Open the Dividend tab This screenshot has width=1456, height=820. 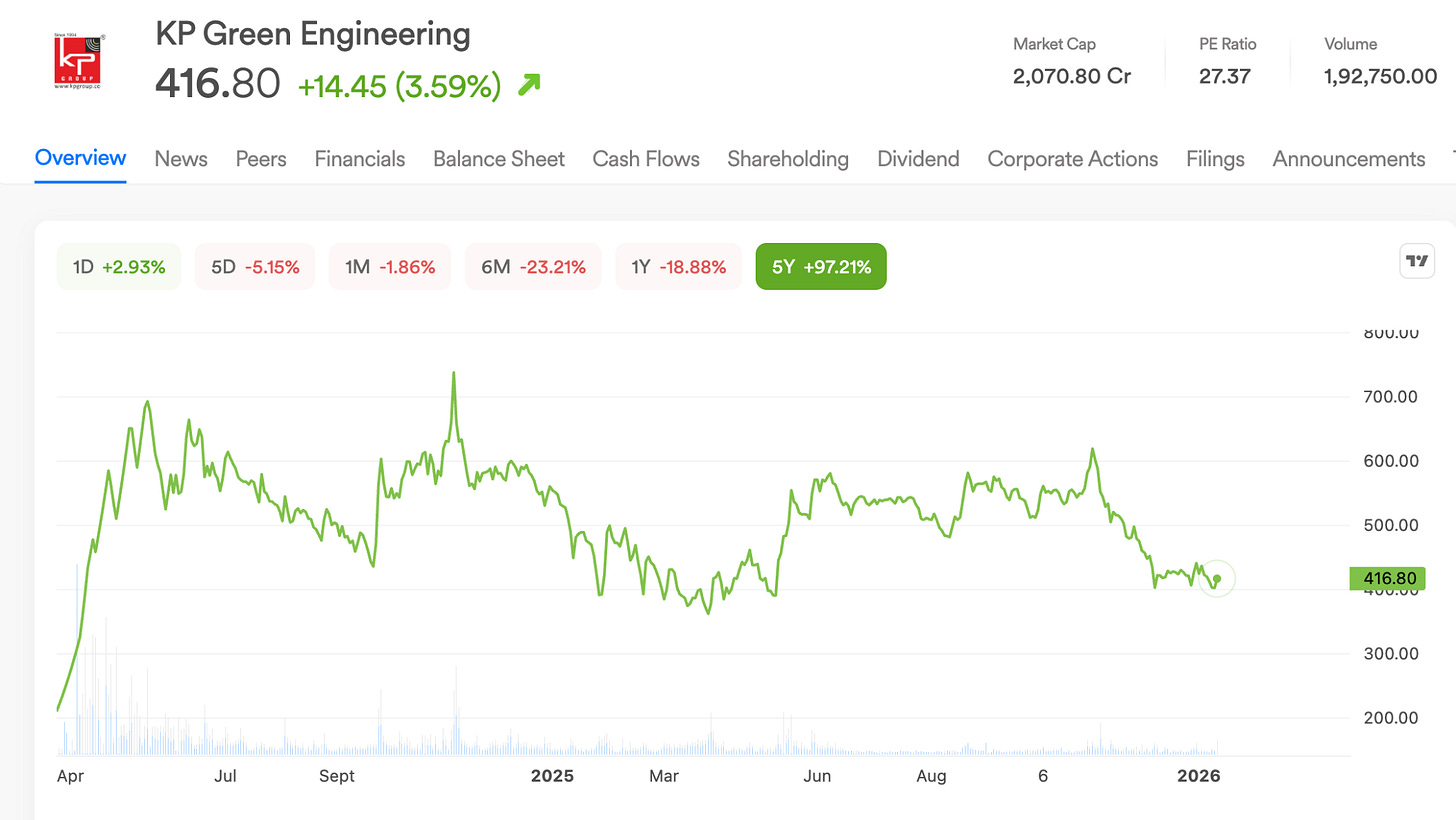[918, 159]
